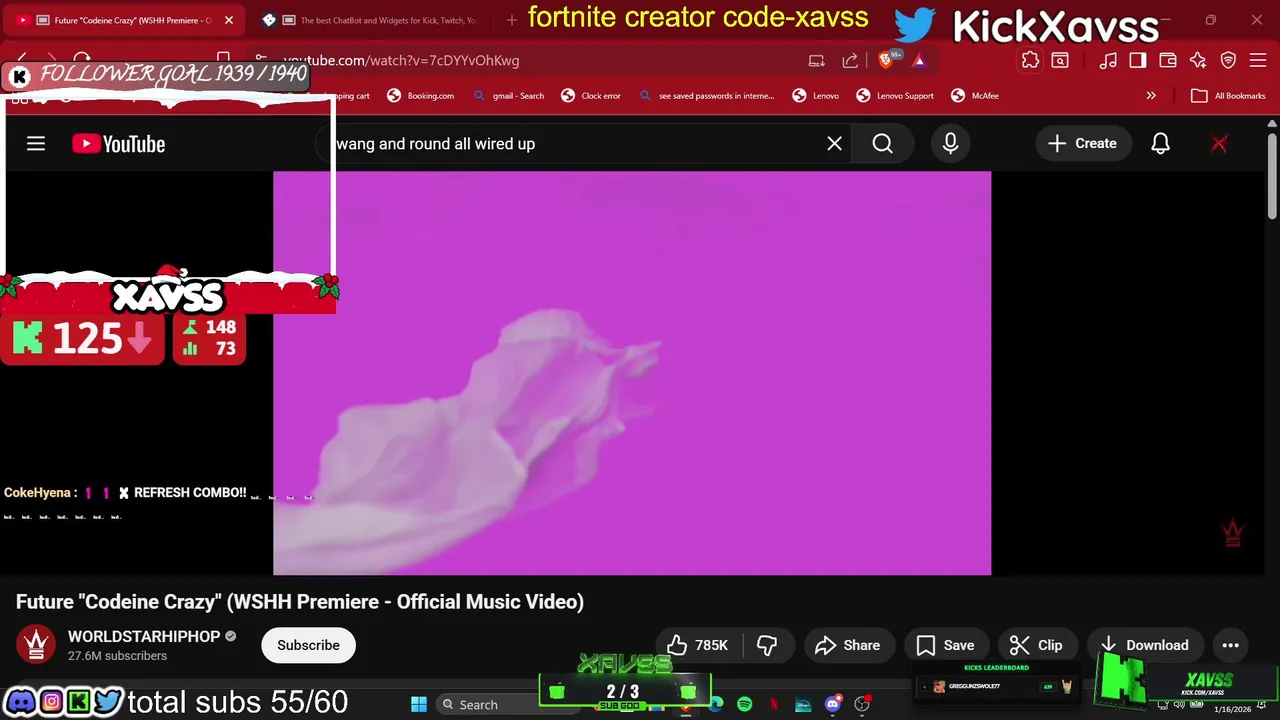Viewport: 1280px width, 720px height.
Task: Click the Share button under video
Action: (848, 645)
